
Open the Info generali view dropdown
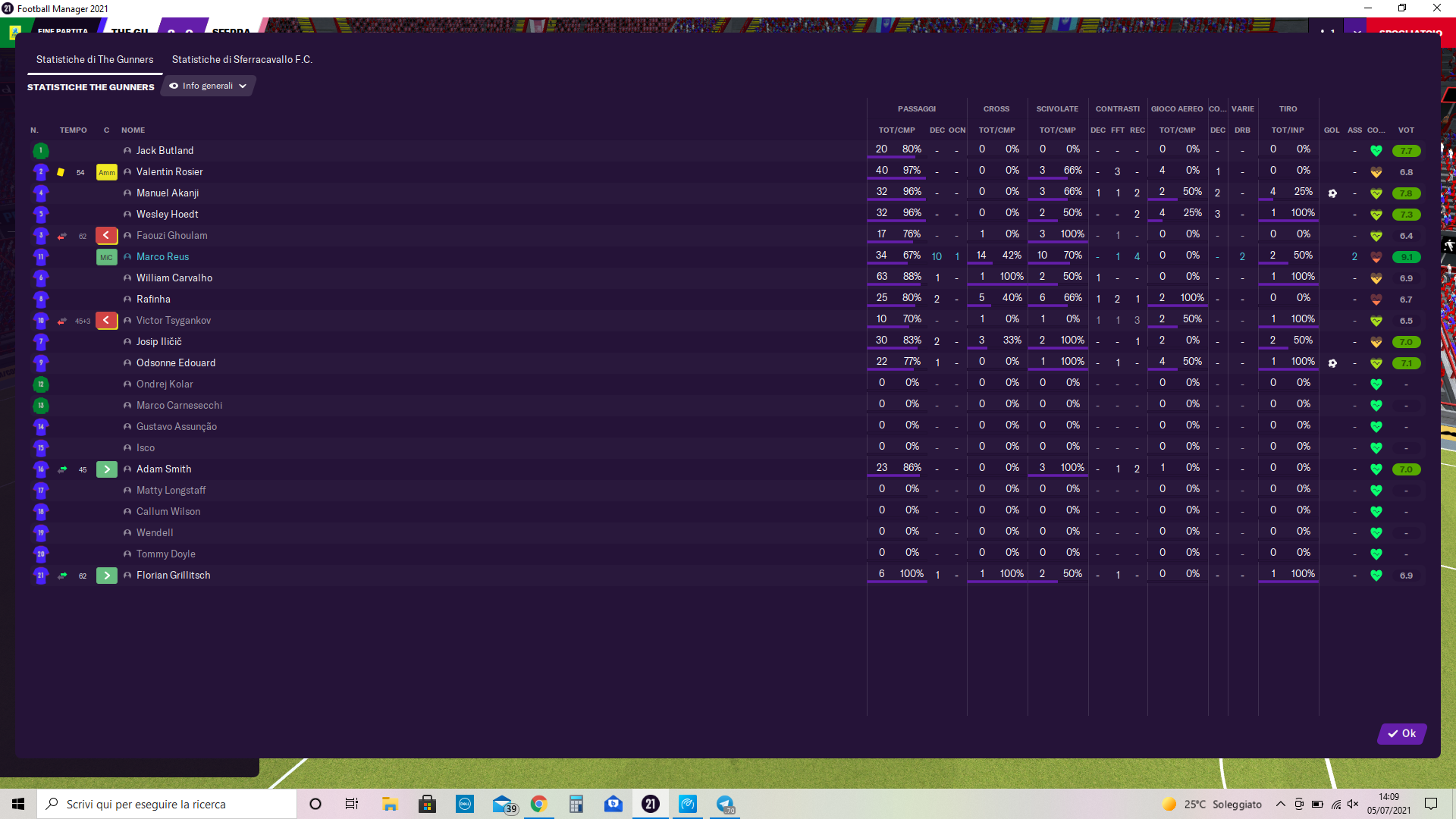coord(208,86)
